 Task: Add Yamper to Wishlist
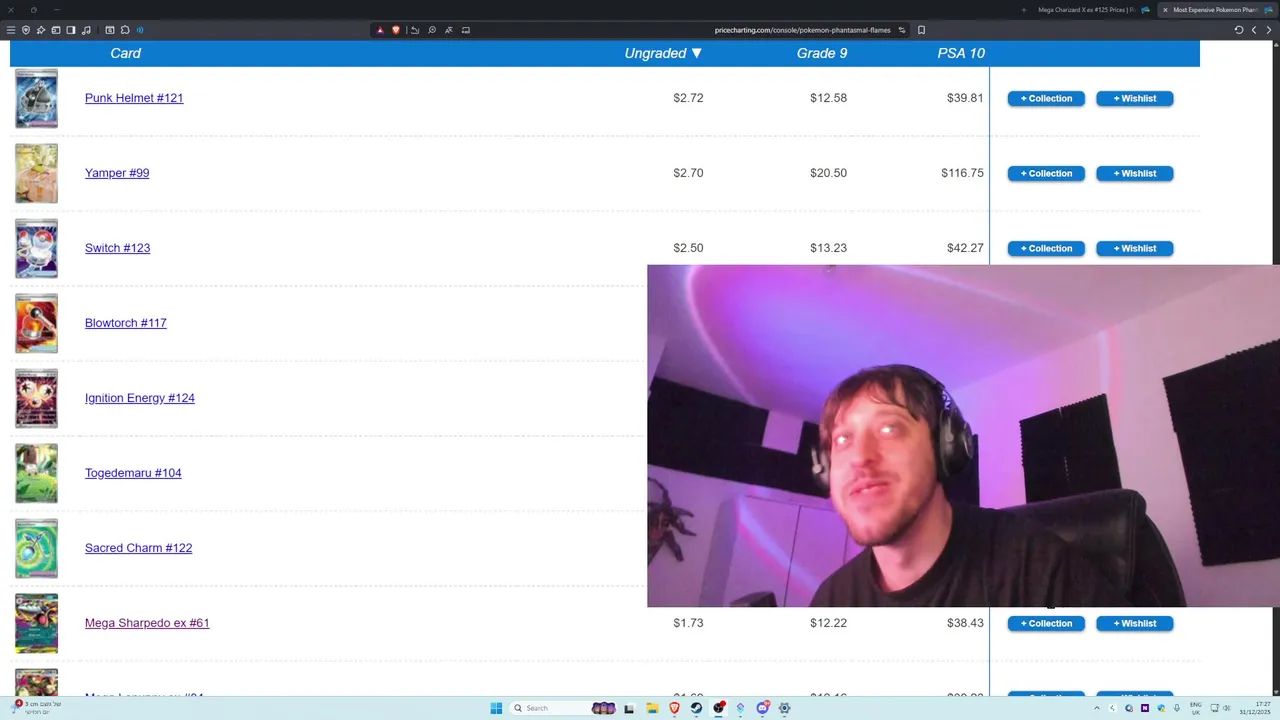click(x=1135, y=173)
